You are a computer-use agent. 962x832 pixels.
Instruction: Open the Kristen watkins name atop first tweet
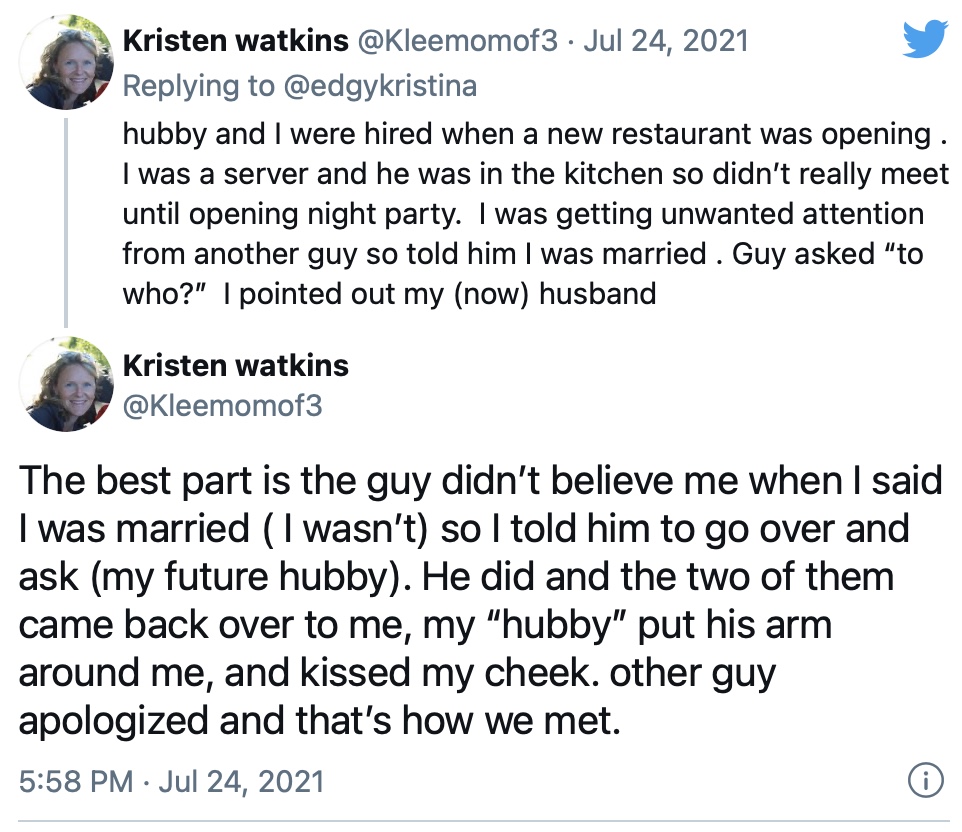tap(236, 41)
